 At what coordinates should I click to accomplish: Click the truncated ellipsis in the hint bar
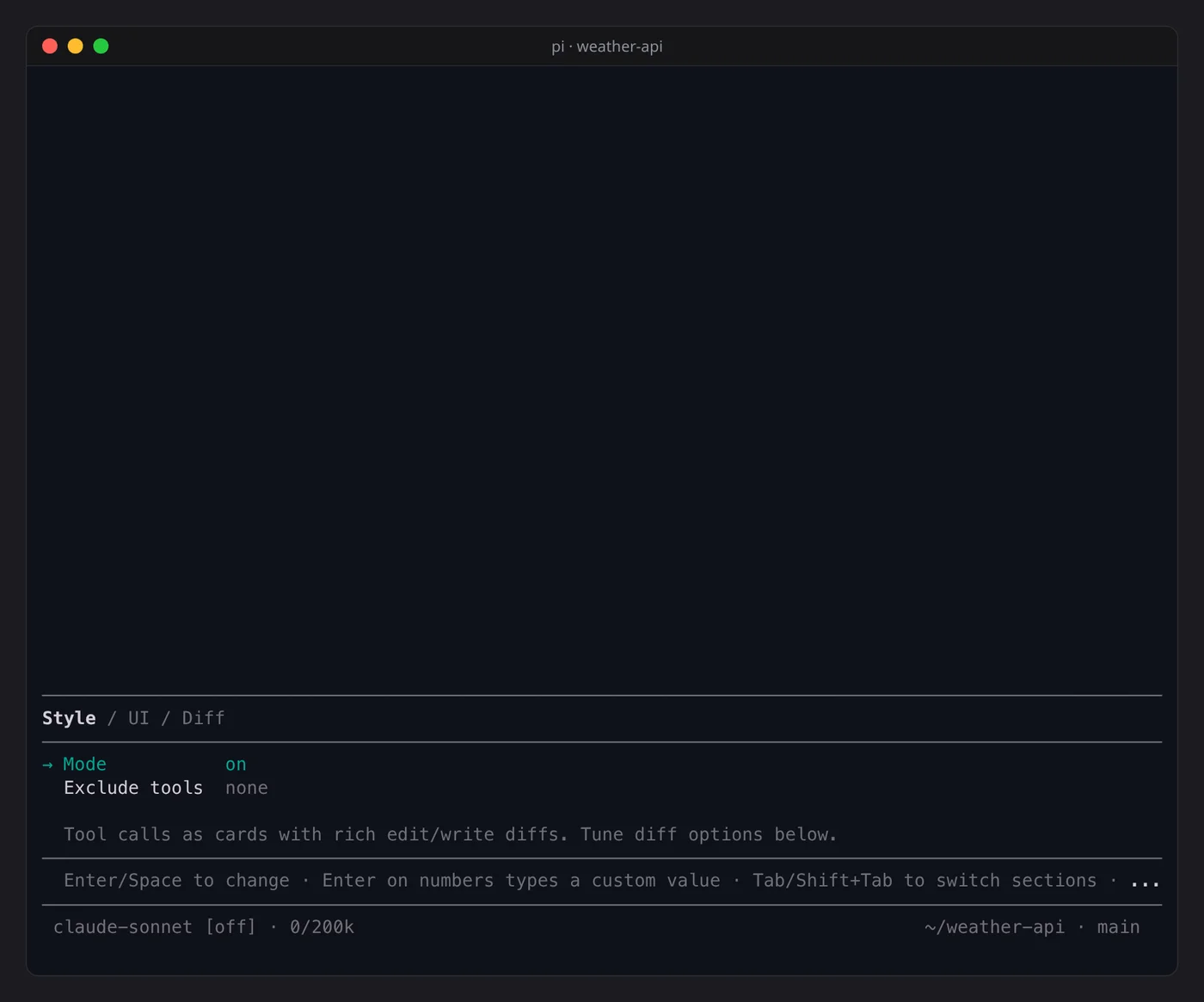pos(1145,882)
